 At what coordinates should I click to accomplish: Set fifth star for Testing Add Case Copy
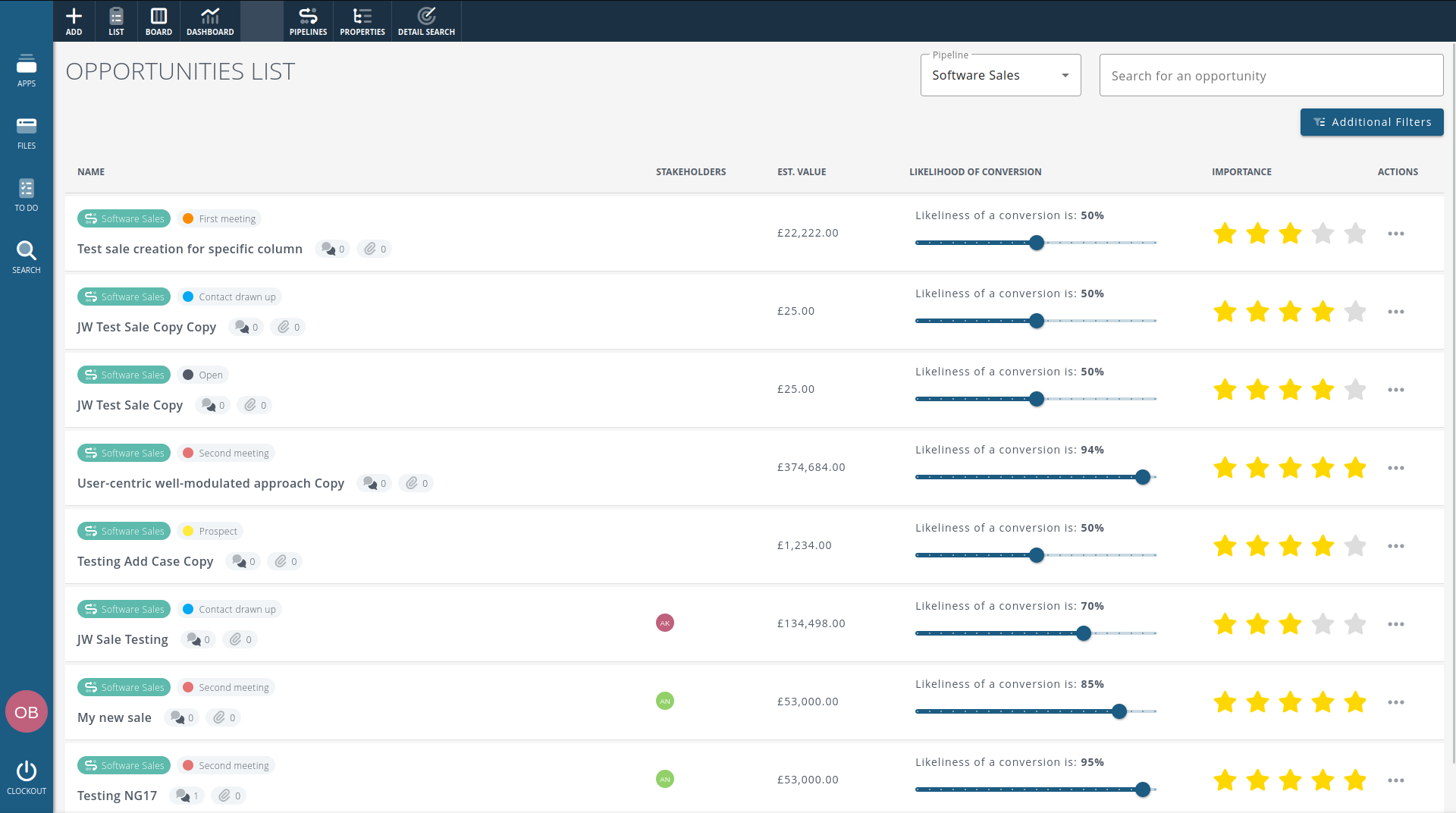(x=1355, y=546)
